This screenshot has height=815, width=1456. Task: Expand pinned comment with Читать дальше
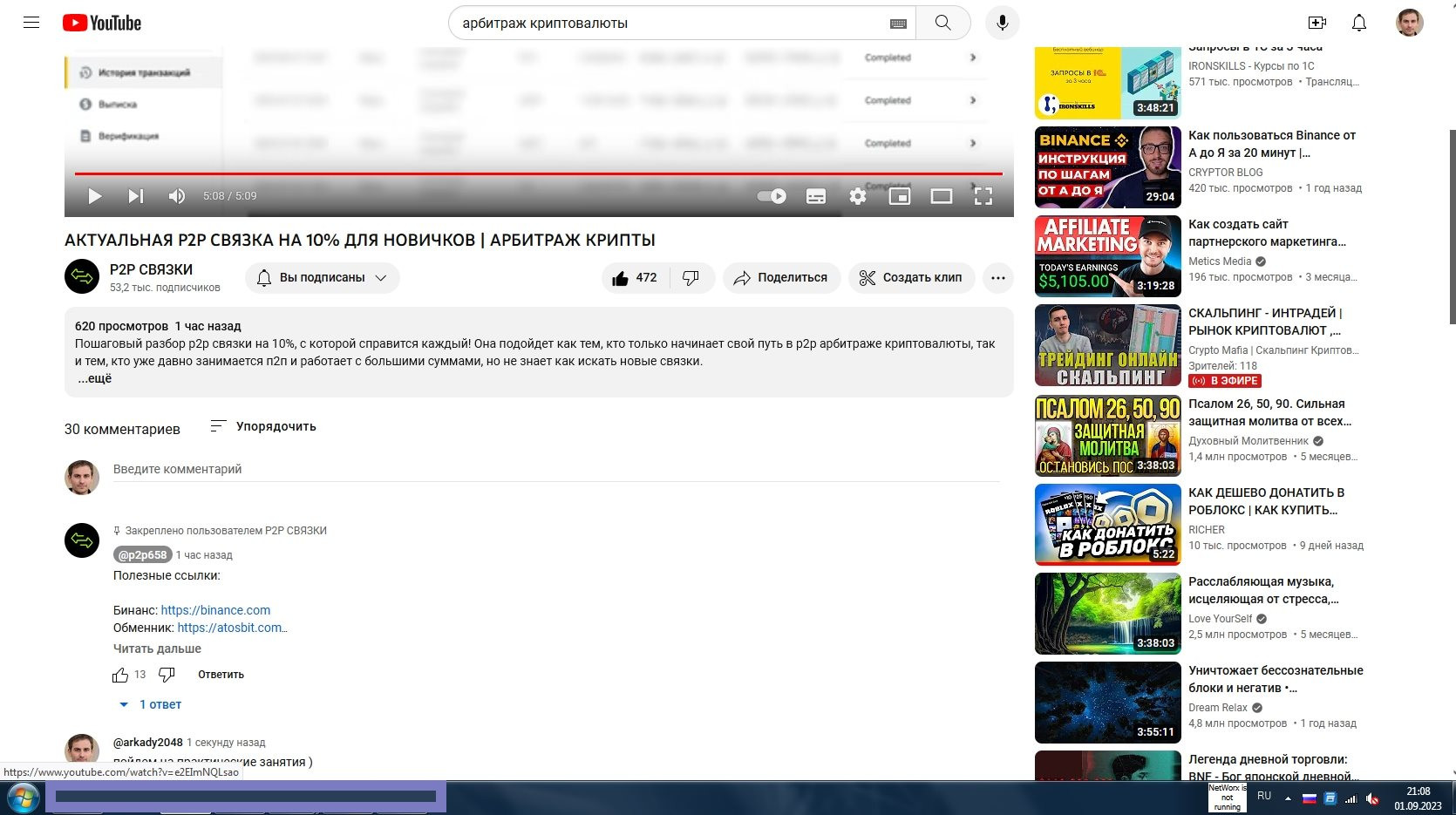pyautogui.click(x=157, y=649)
